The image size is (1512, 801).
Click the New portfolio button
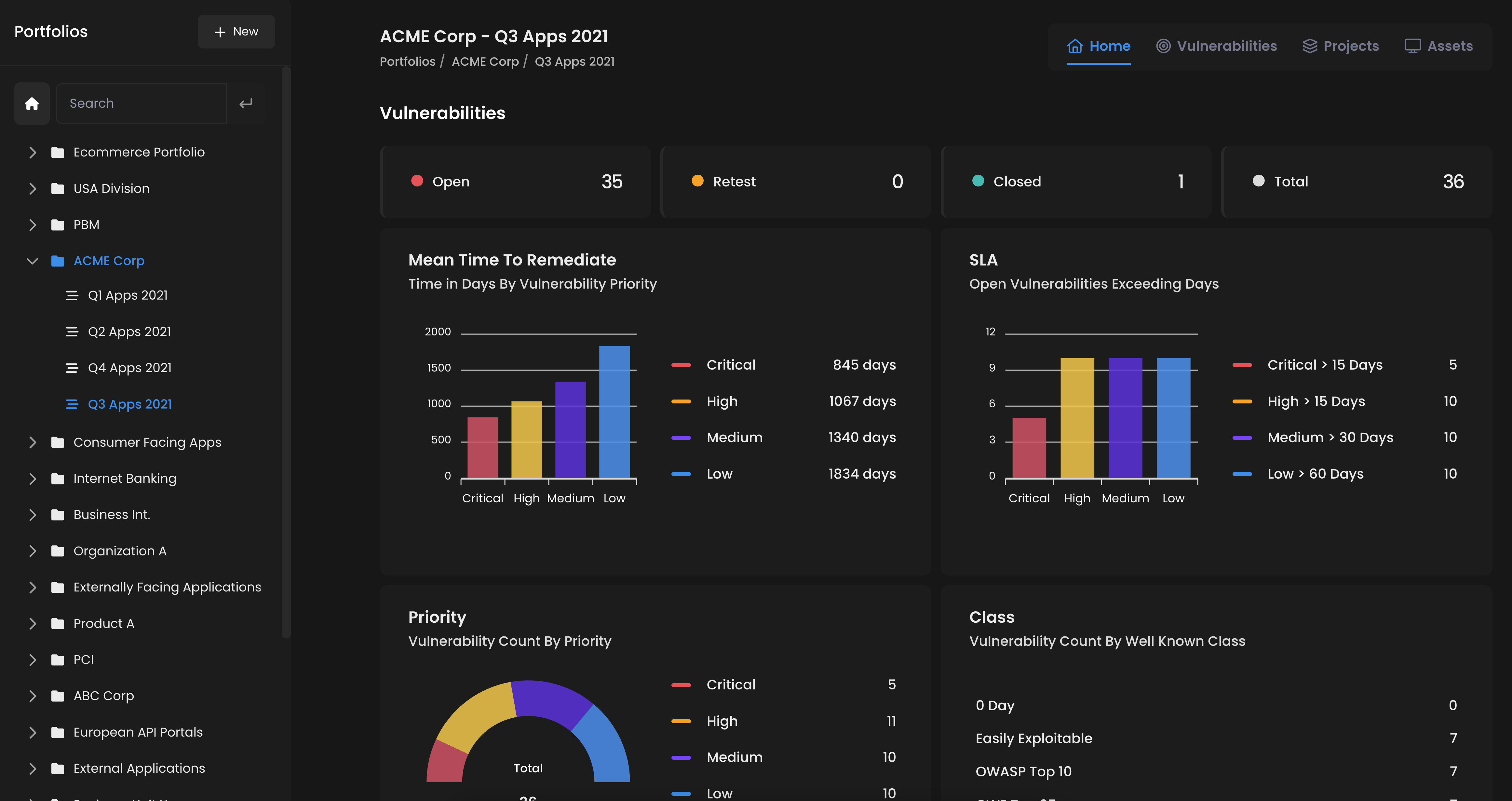[236, 32]
